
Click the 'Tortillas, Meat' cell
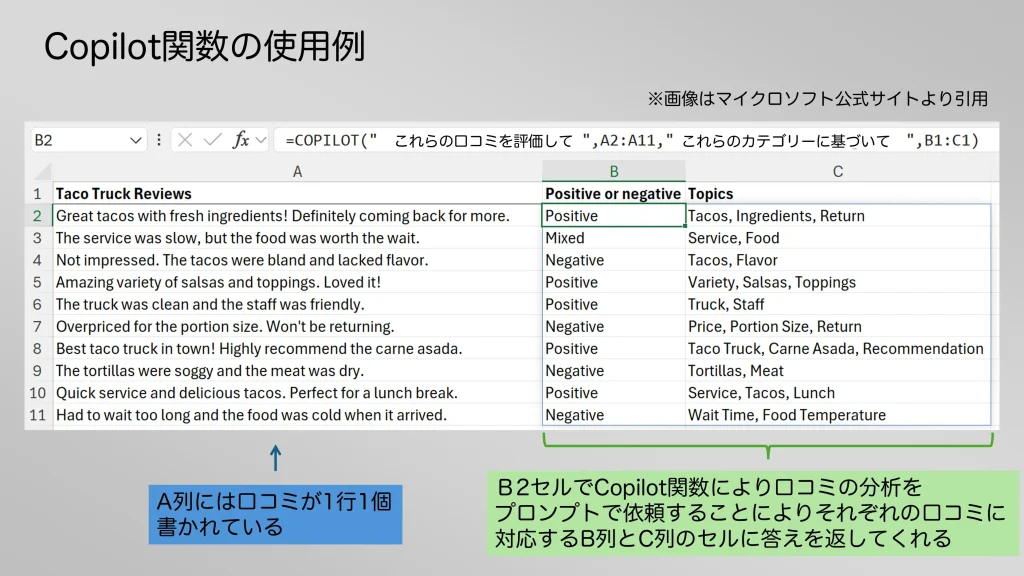click(x=838, y=371)
